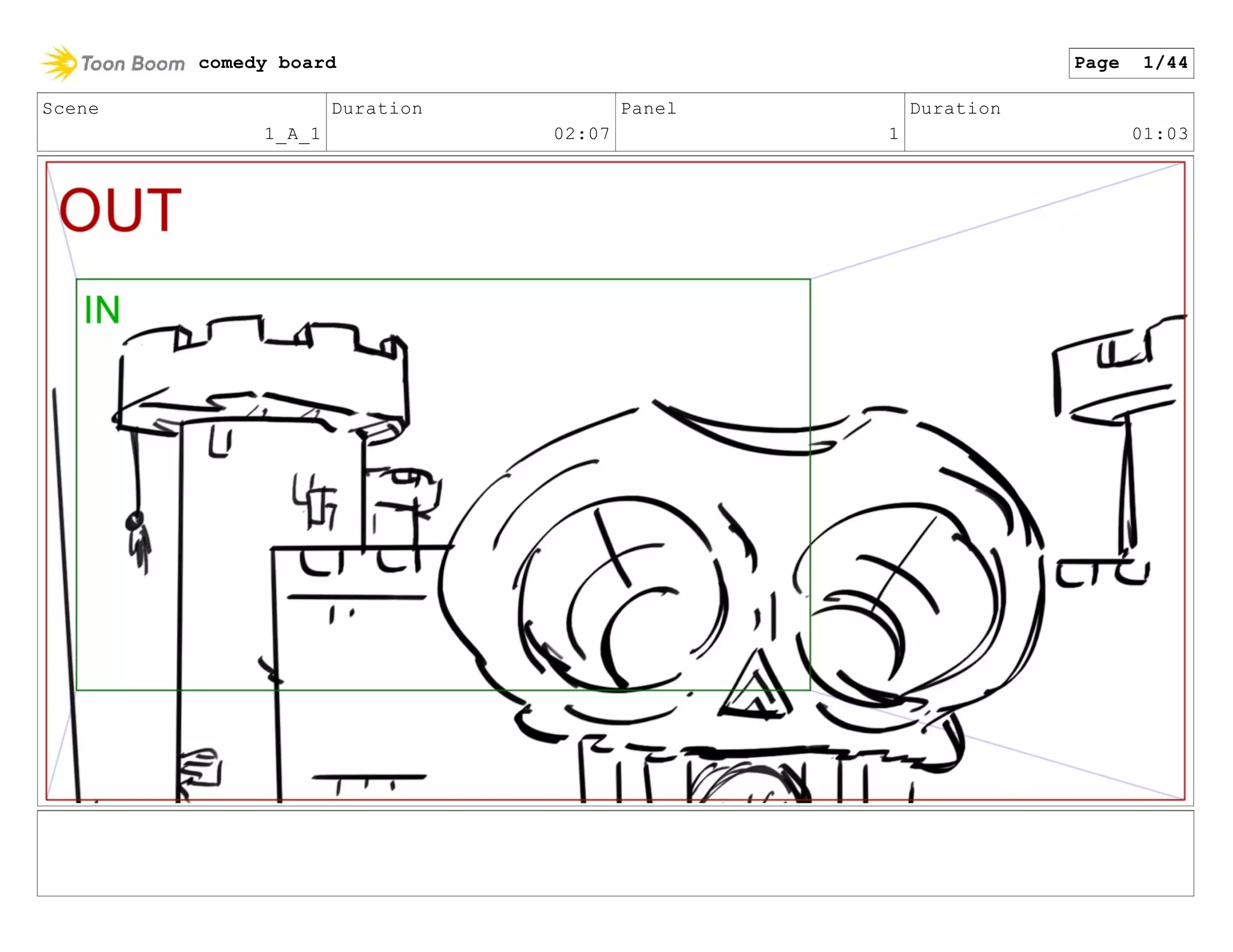Click the Scene header label
Screen dimensions: 1233x952
(x=70, y=109)
